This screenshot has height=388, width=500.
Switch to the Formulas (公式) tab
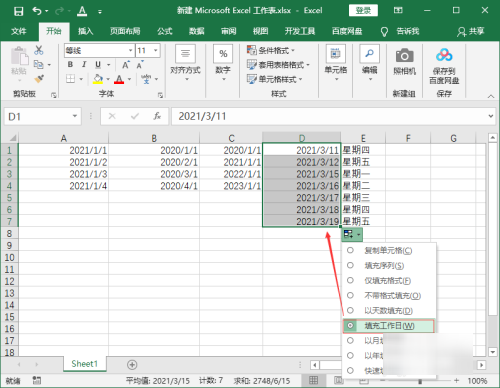[x=165, y=31]
